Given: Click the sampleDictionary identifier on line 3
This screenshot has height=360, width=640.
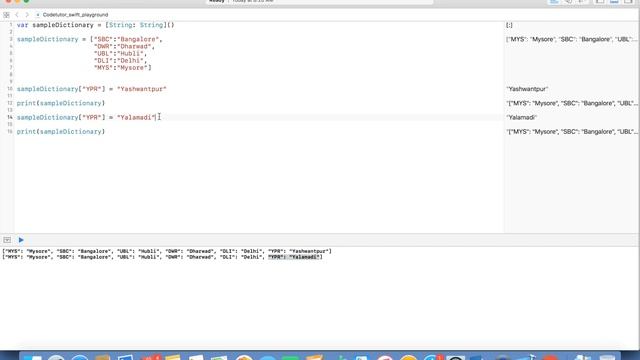Looking at the screenshot, I should (47, 39).
